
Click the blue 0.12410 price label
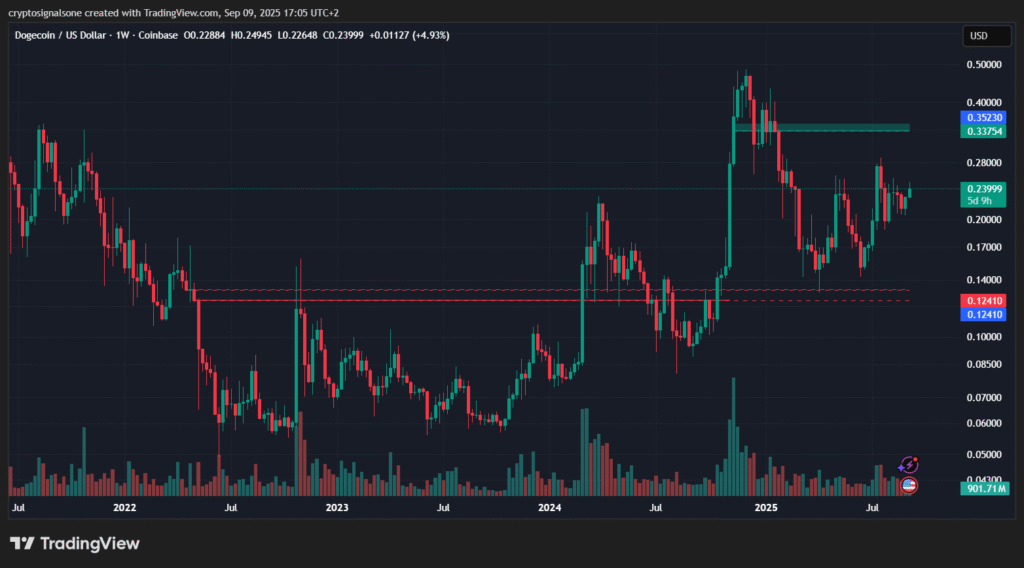coord(984,315)
